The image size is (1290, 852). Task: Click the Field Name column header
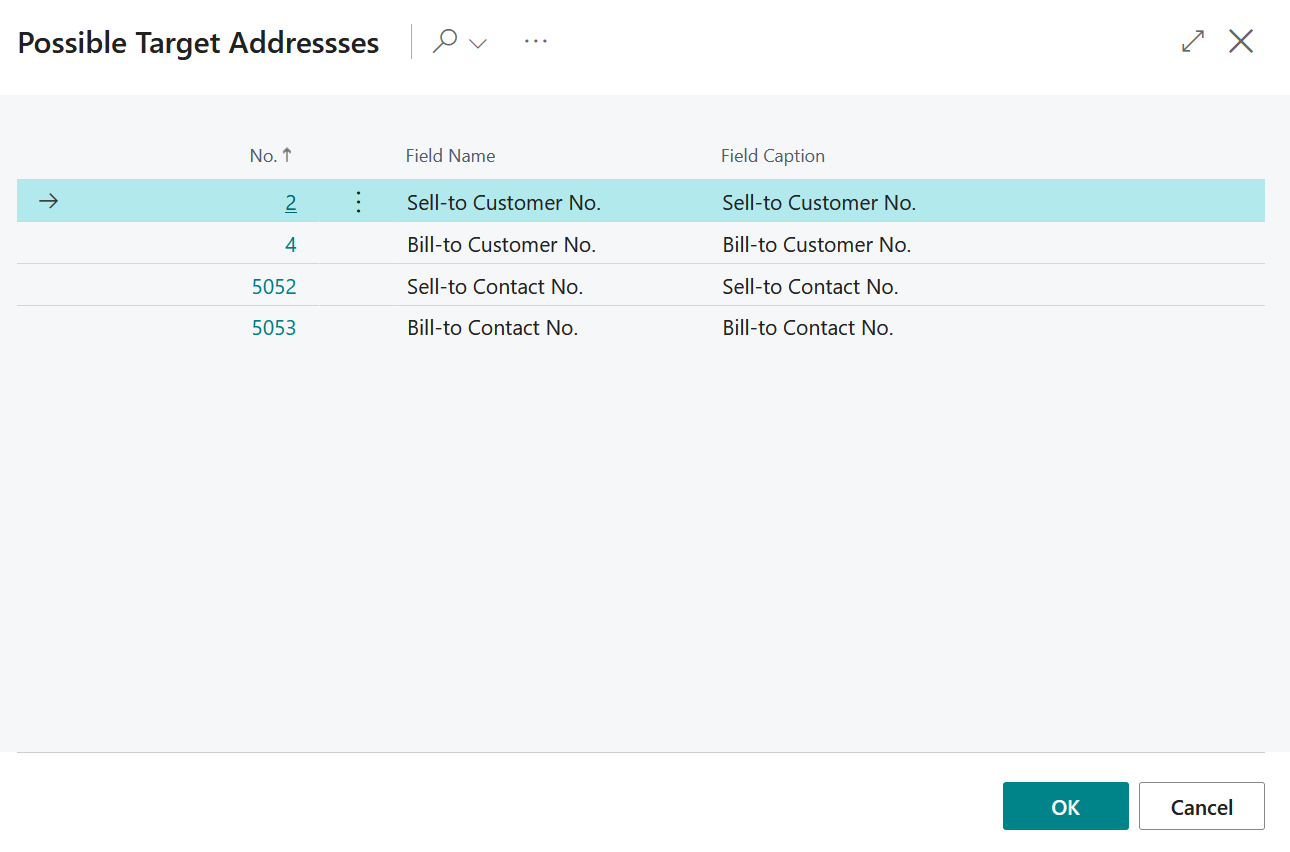tap(450, 156)
